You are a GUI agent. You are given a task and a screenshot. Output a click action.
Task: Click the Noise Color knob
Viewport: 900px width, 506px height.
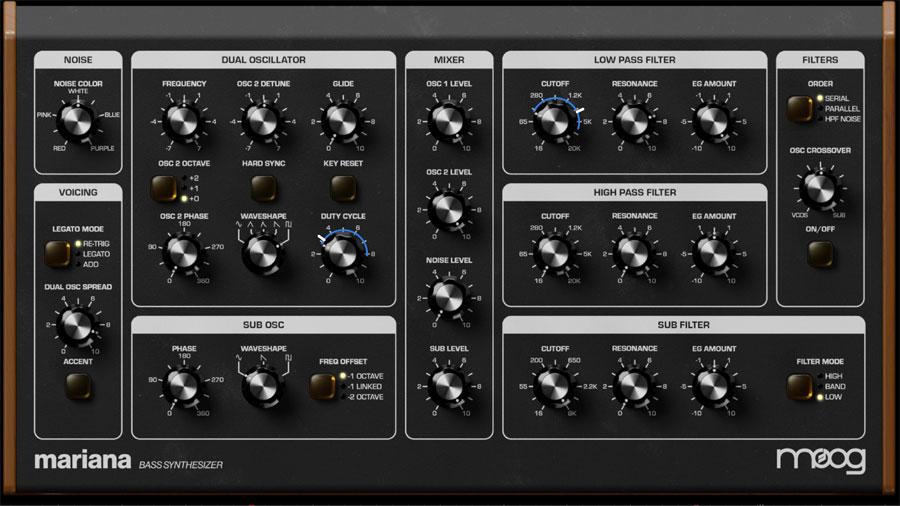tap(77, 121)
